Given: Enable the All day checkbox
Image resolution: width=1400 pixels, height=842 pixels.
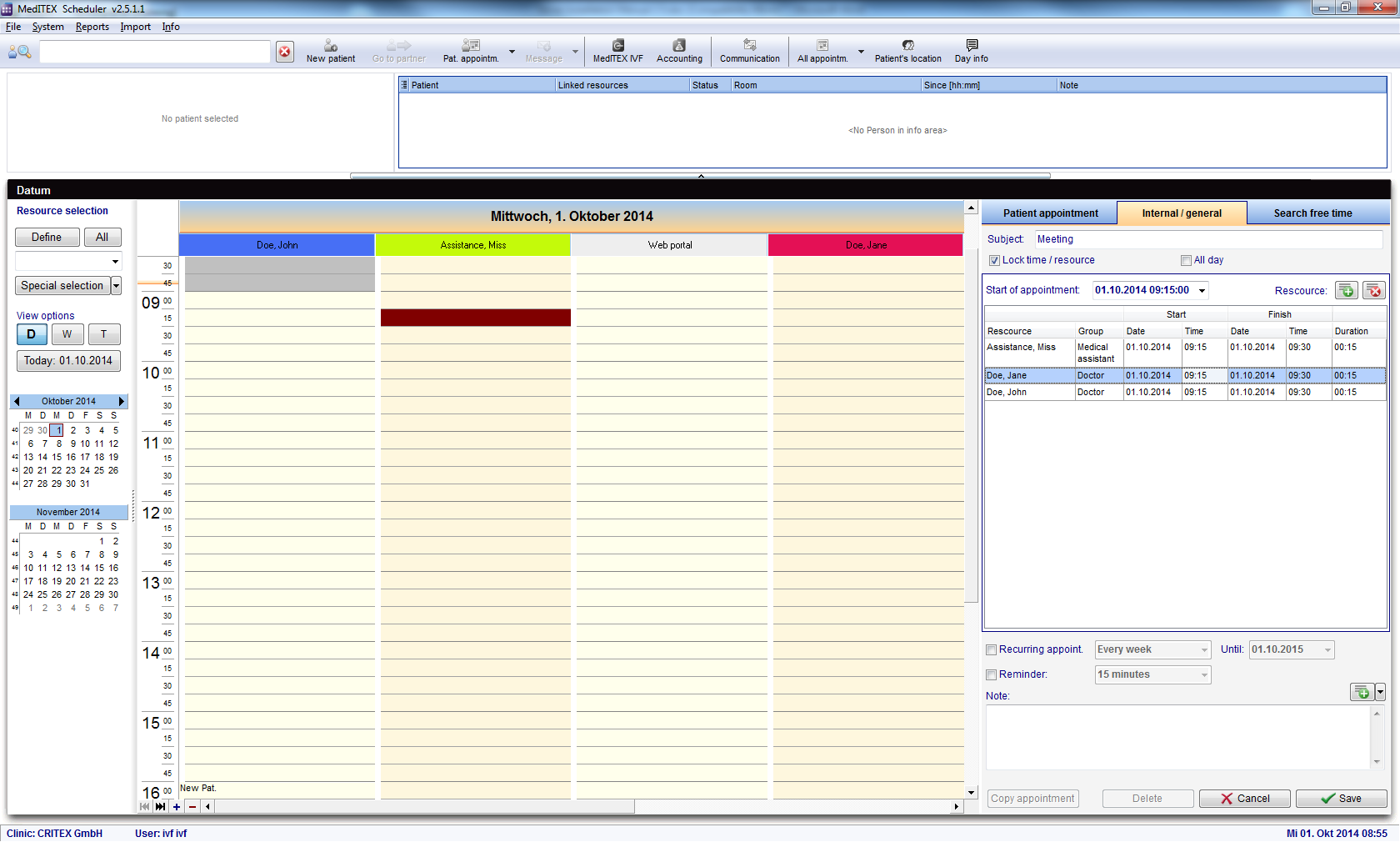Looking at the screenshot, I should pyautogui.click(x=1186, y=260).
